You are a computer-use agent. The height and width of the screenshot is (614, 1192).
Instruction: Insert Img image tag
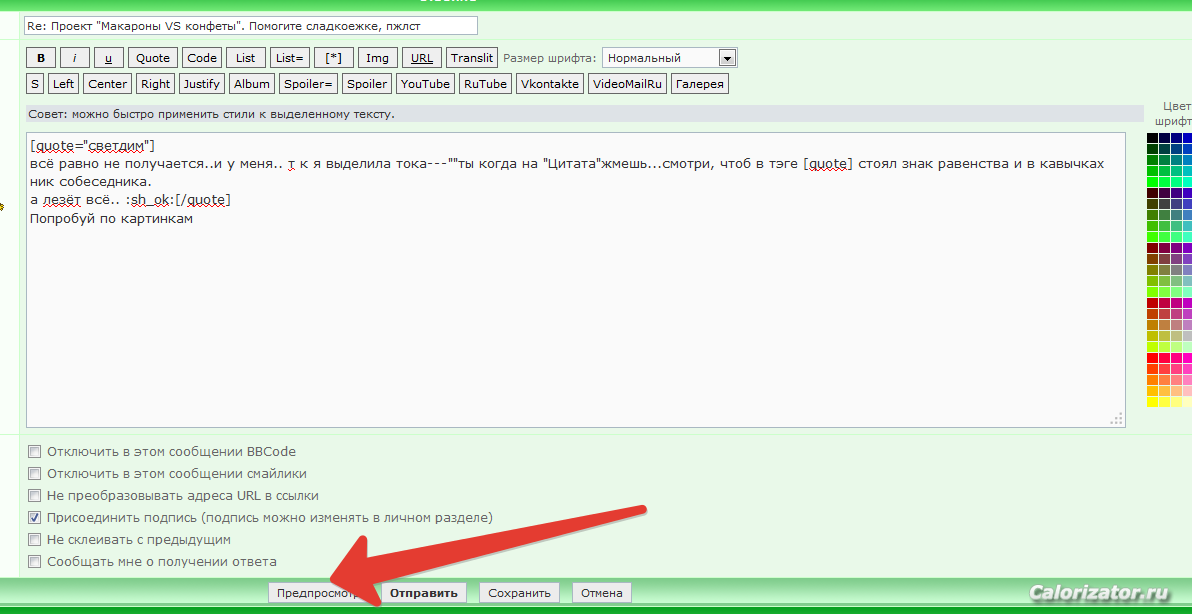tap(377, 58)
